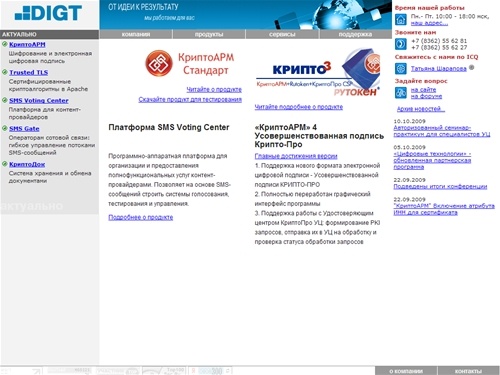This screenshot has height=375, width=500.
Task: Click the house icon under working hours
Action: [401, 20]
